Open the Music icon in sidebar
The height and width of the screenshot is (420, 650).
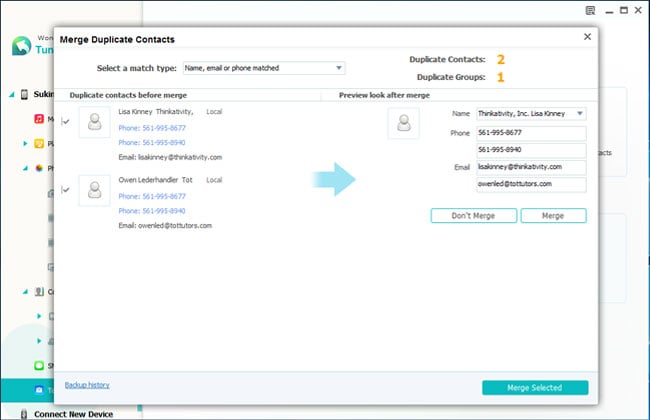(39, 119)
